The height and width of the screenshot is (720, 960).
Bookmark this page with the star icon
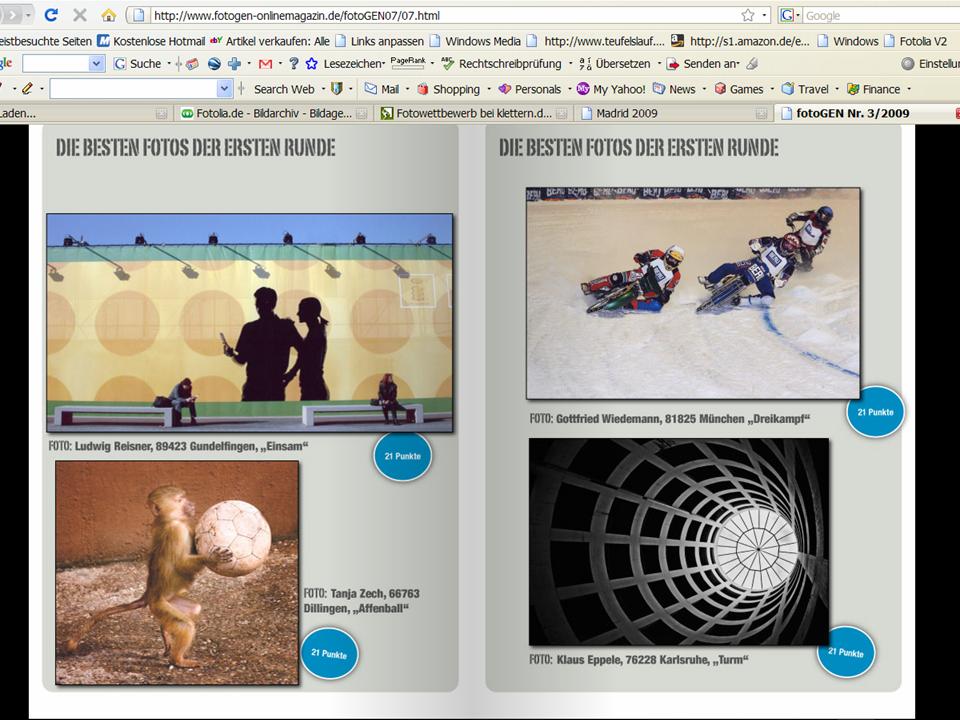click(x=748, y=15)
